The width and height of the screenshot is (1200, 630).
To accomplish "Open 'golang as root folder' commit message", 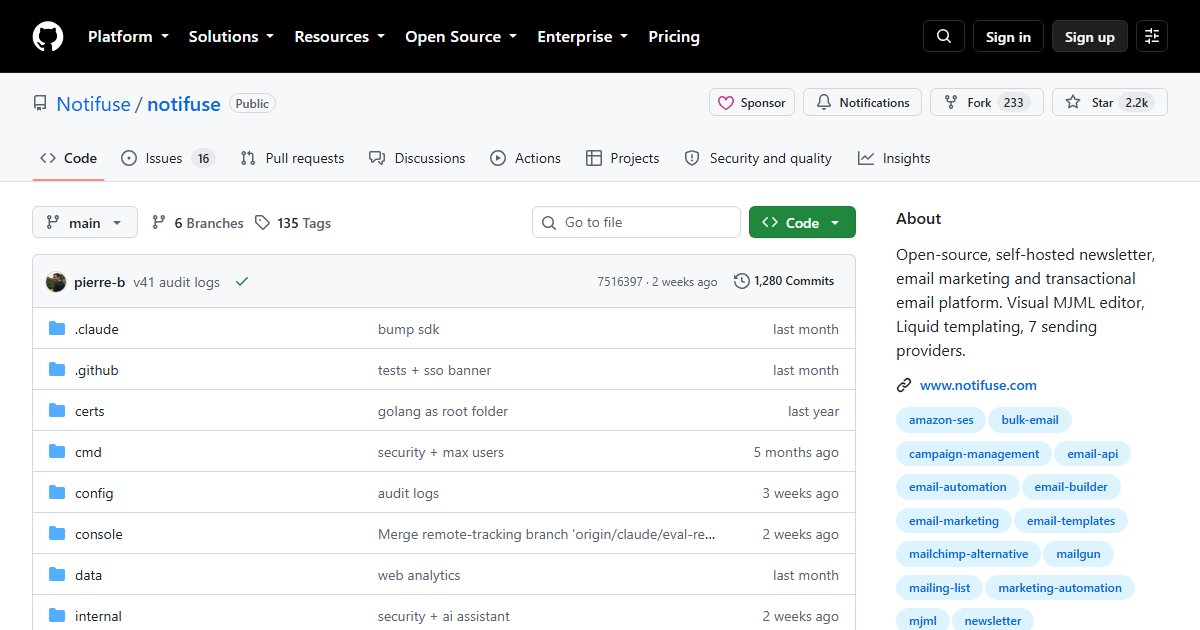I will [443, 411].
